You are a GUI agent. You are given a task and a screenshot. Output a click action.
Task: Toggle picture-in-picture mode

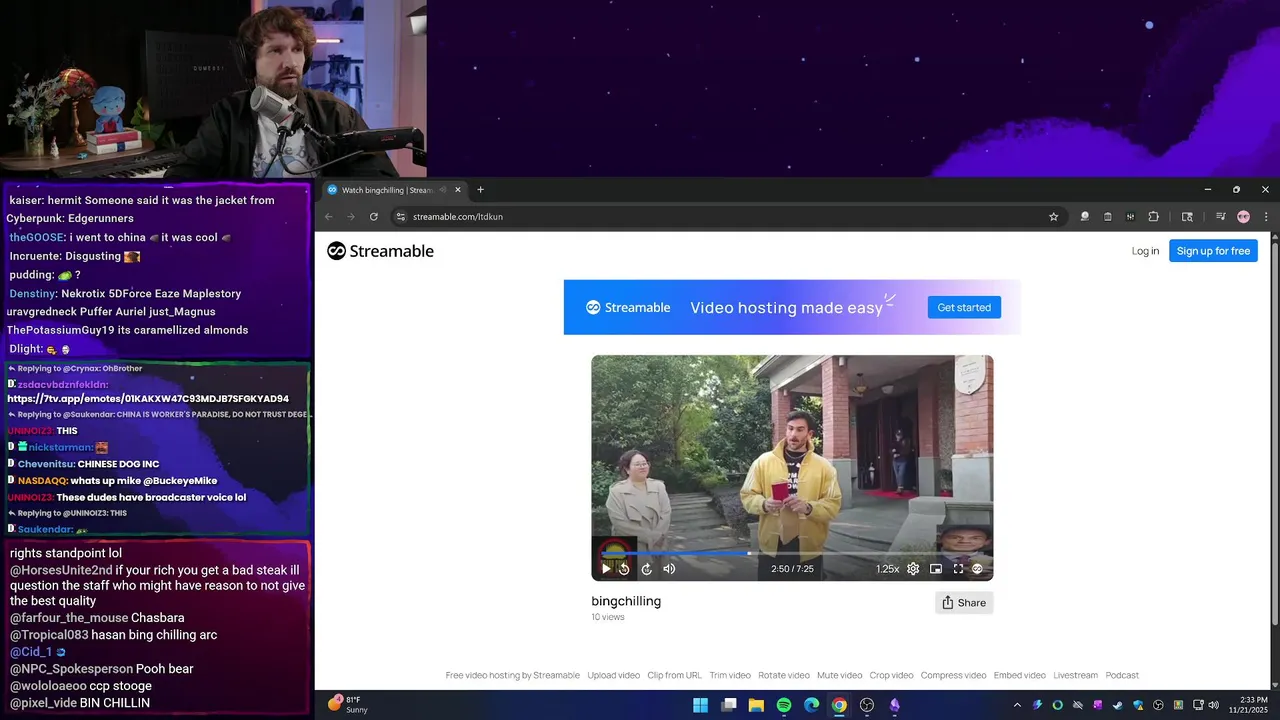pyautogui.click(x=936, y=569)
